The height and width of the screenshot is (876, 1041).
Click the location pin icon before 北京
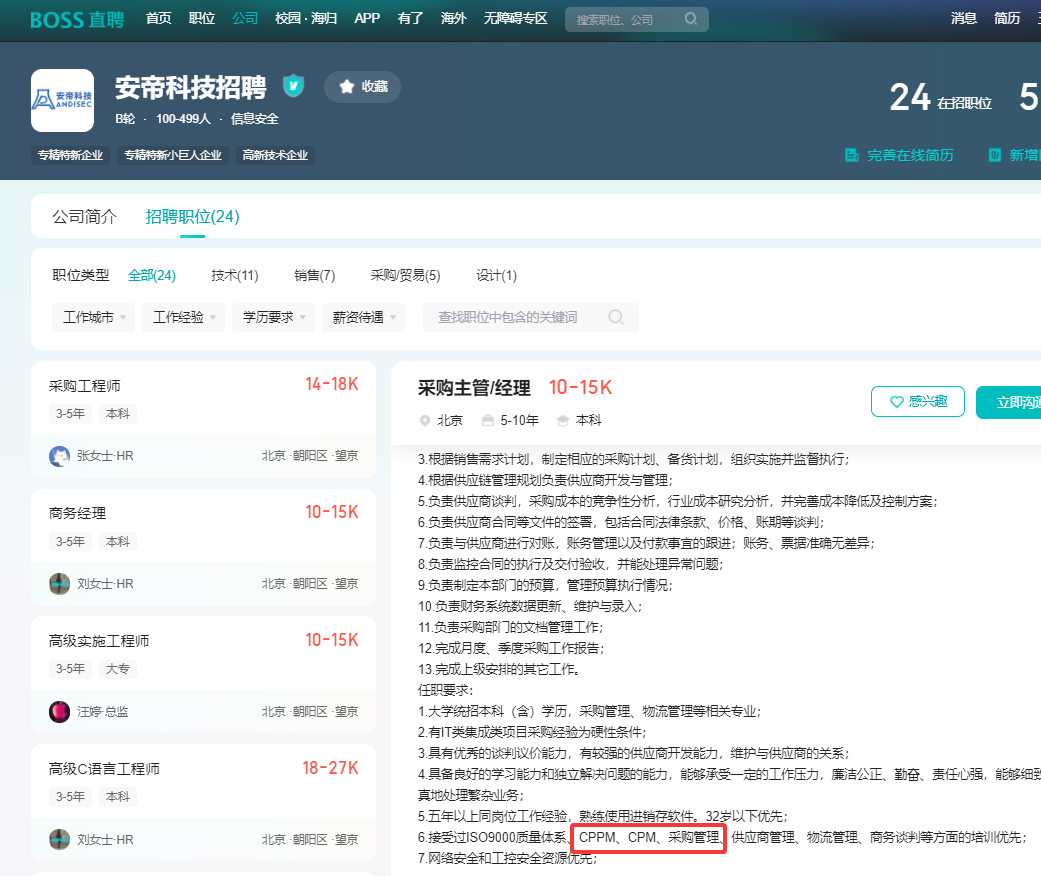[x=424, y=420]
